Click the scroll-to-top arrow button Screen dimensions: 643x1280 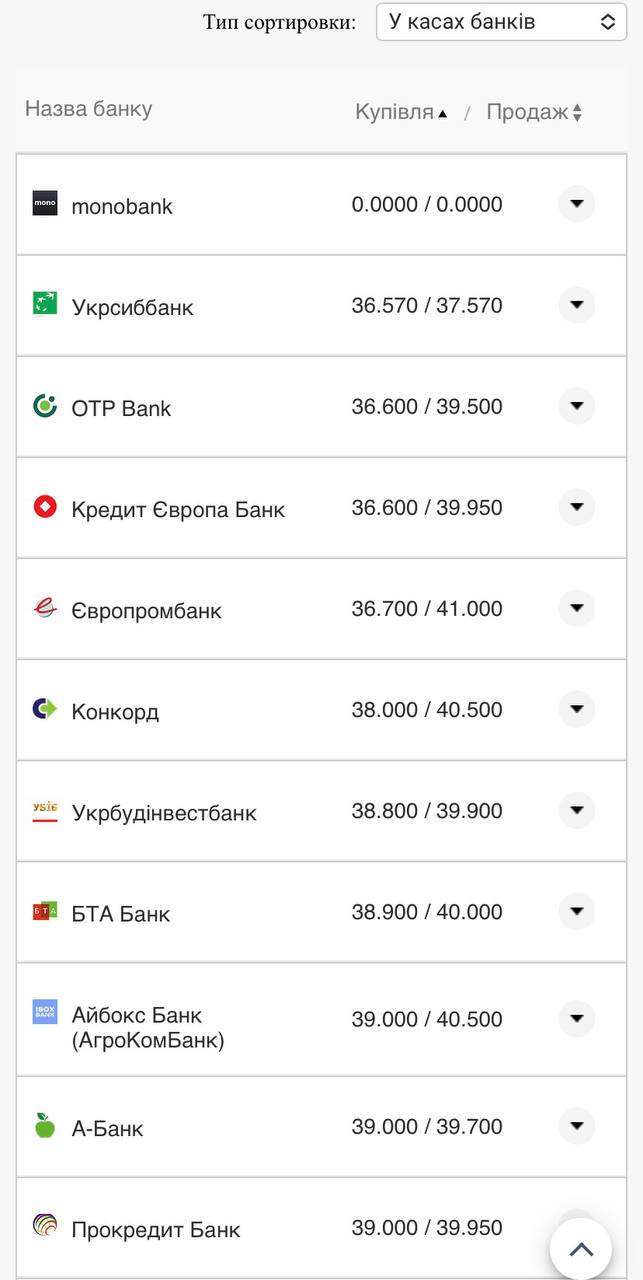click(x=581, y=1248)
